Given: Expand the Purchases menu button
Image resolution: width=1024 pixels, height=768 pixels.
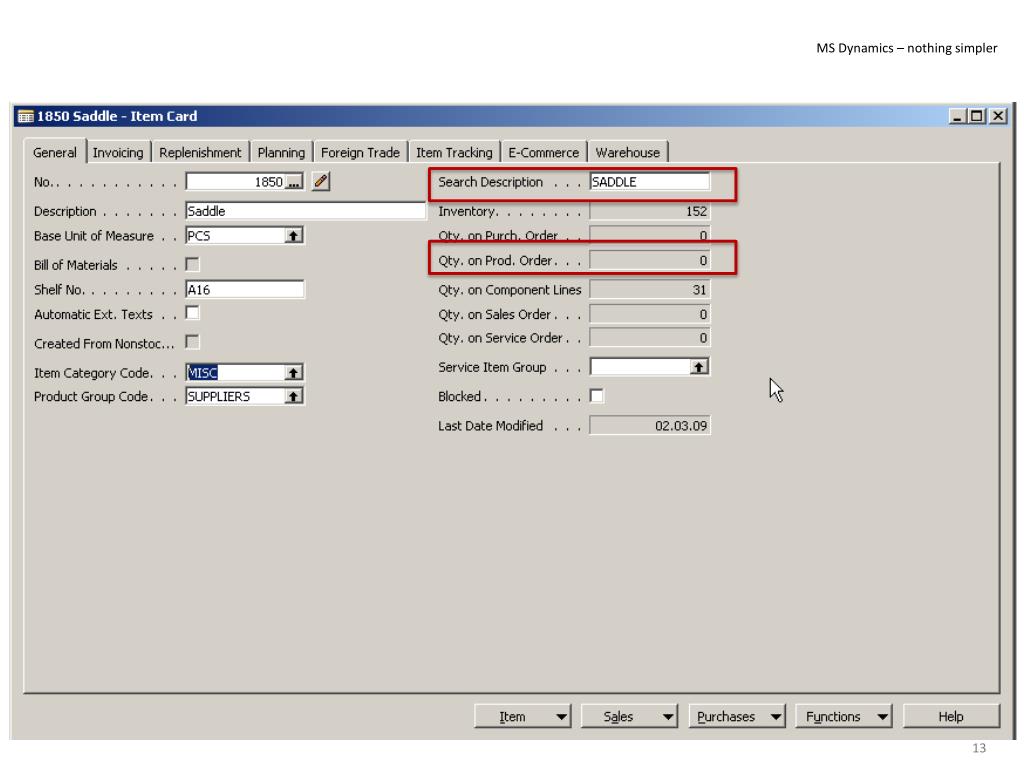Looking at the screenshot, I should (x=736, y=716).
